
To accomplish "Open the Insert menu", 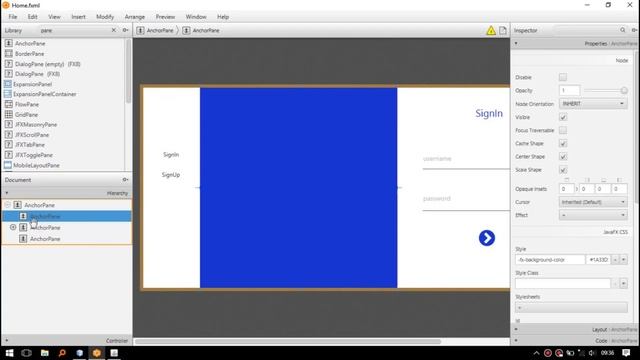I will coord(78,17).
